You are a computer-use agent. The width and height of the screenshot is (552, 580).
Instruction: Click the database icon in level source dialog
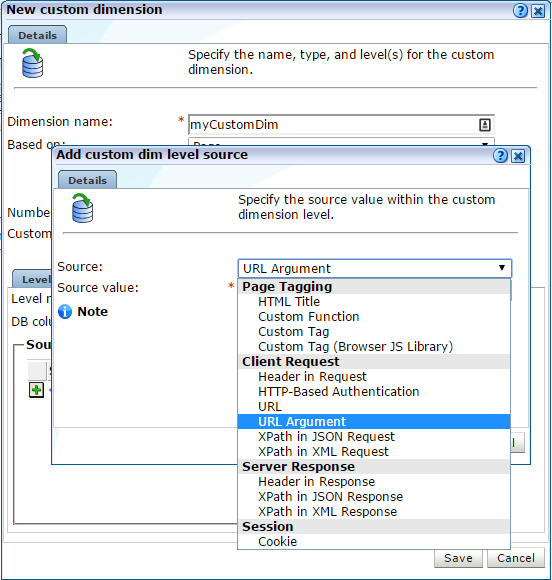pyautogui.click(x=82, y=208)
